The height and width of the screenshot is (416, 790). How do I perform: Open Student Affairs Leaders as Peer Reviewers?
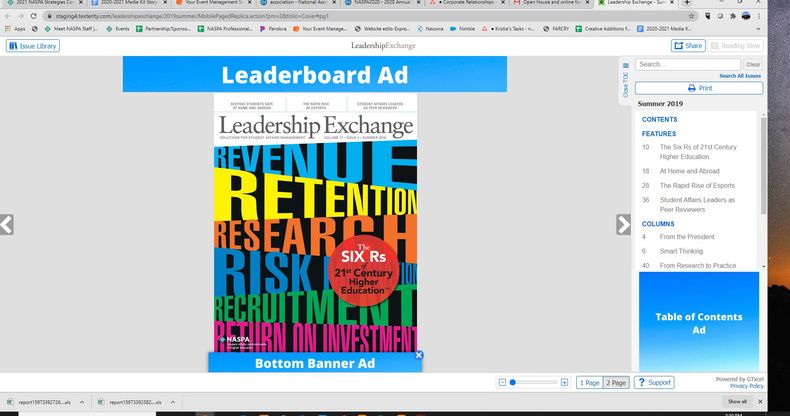[x=698, y=204]
